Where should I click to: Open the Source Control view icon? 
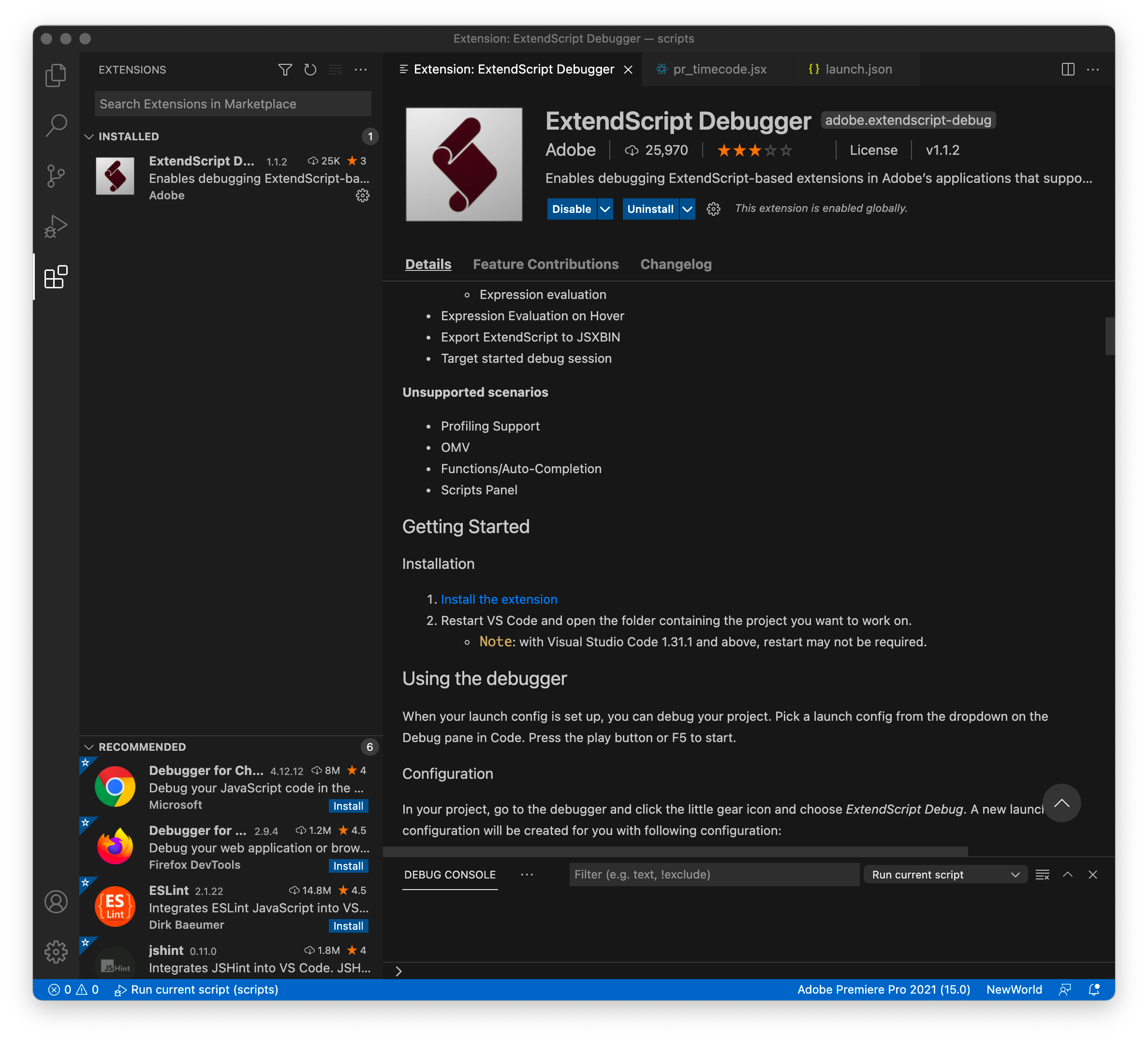click(56, 176)
